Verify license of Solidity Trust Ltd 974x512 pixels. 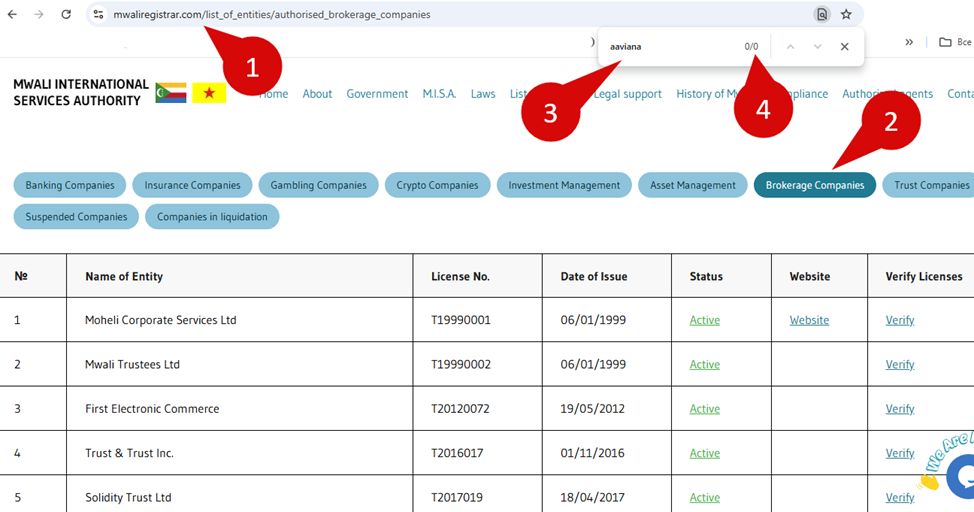tap(899, 498)
